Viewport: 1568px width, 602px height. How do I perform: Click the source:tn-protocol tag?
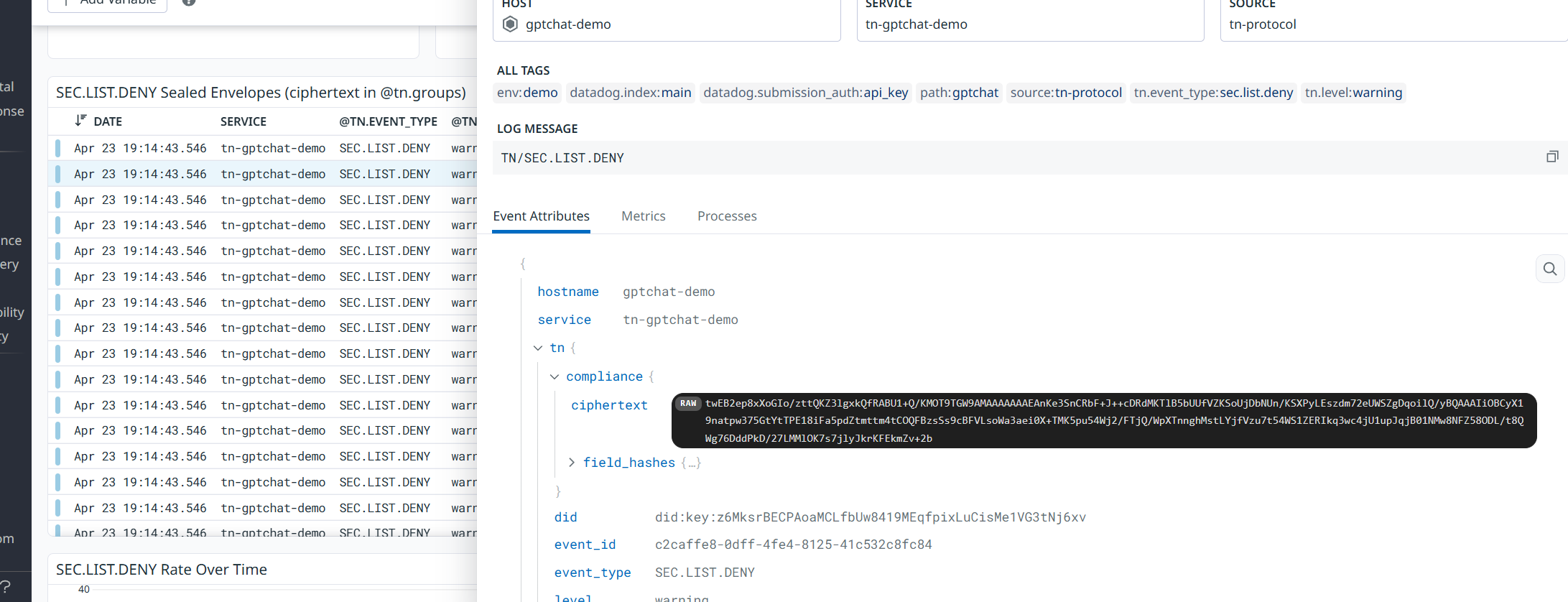(1066, 93)
